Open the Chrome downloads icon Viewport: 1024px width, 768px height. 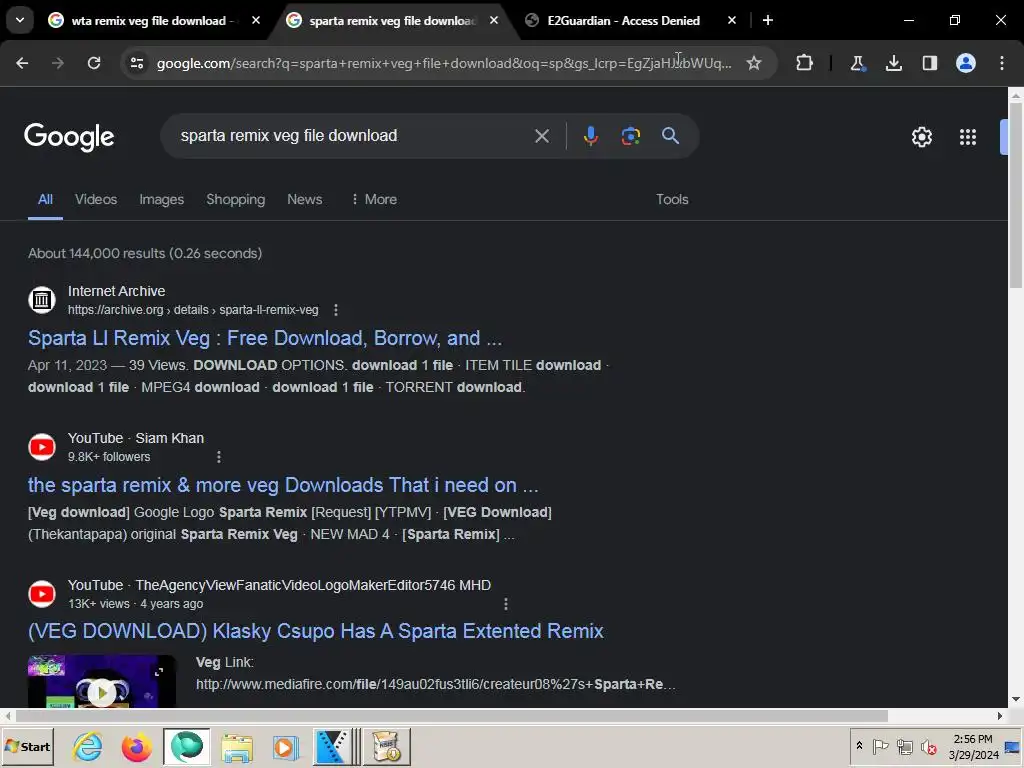[893, 63]
